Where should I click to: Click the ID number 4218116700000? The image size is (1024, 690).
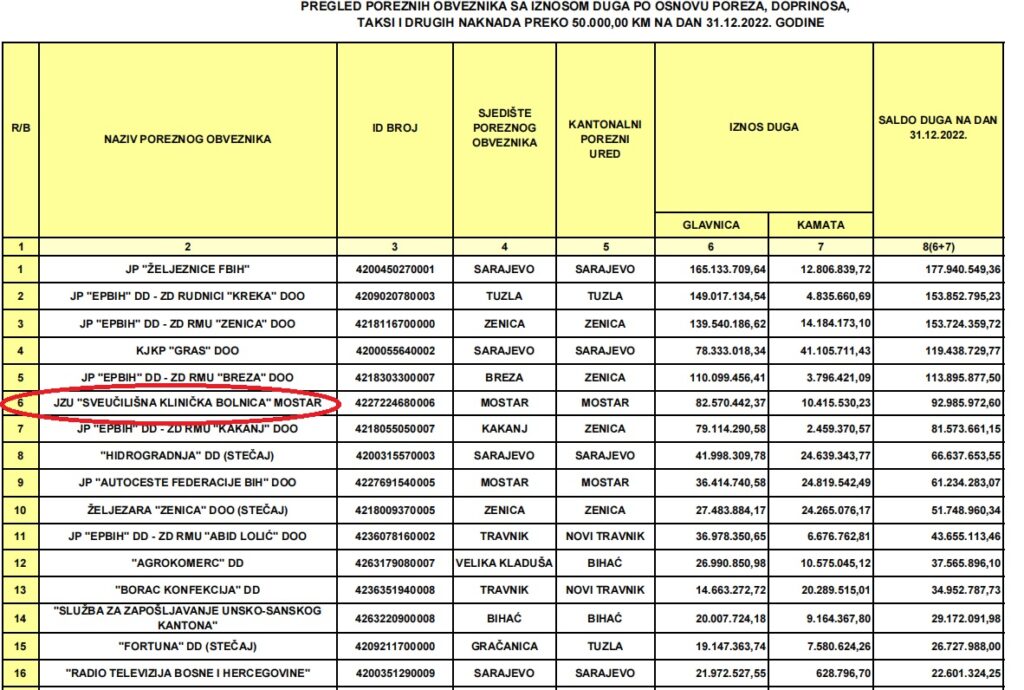[x=394, y=323]
